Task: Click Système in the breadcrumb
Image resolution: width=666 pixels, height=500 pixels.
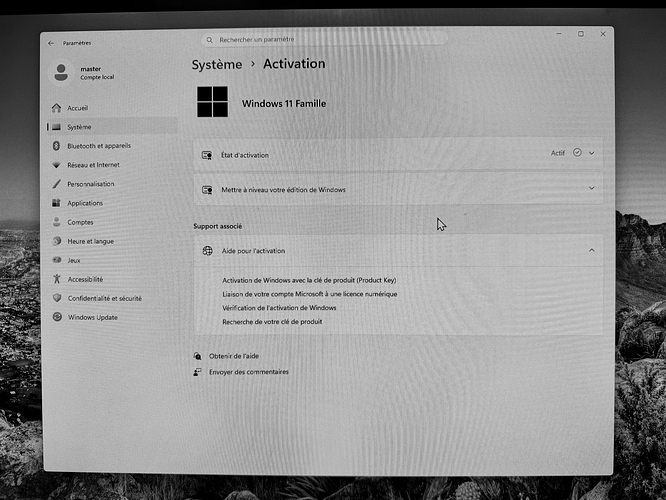Action: click(x=217, y=65)
